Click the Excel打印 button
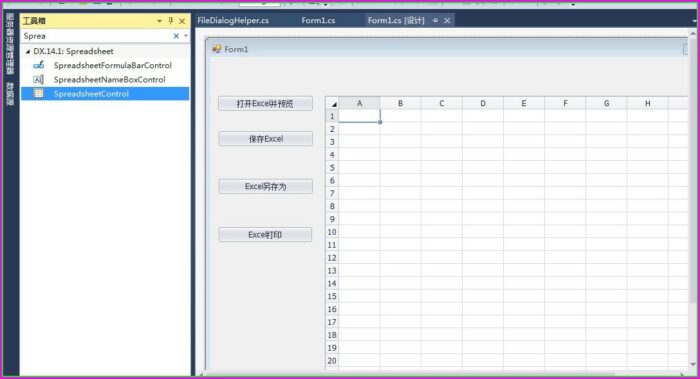This screenshot has height=379, width=700. point(265,235)
